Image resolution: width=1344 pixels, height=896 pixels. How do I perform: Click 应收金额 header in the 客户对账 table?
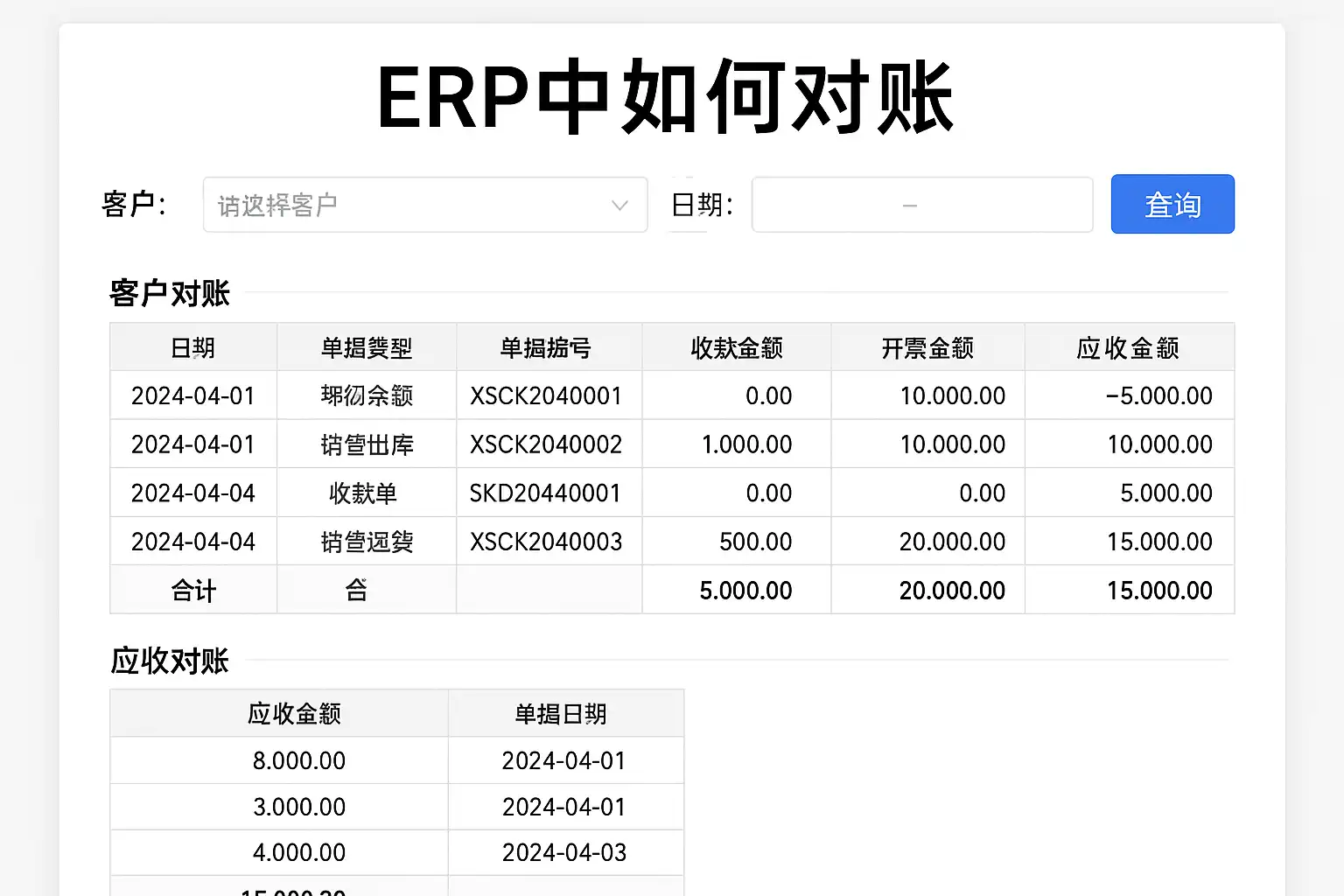[1128, 348]
